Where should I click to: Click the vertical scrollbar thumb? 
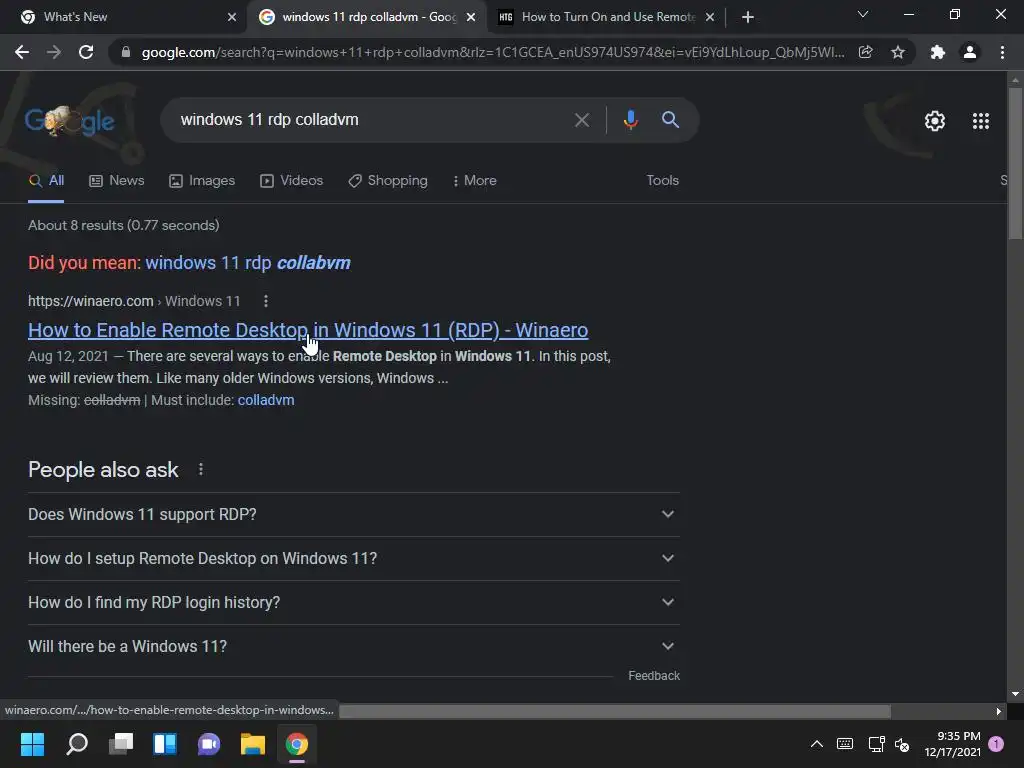point(1015,163)
